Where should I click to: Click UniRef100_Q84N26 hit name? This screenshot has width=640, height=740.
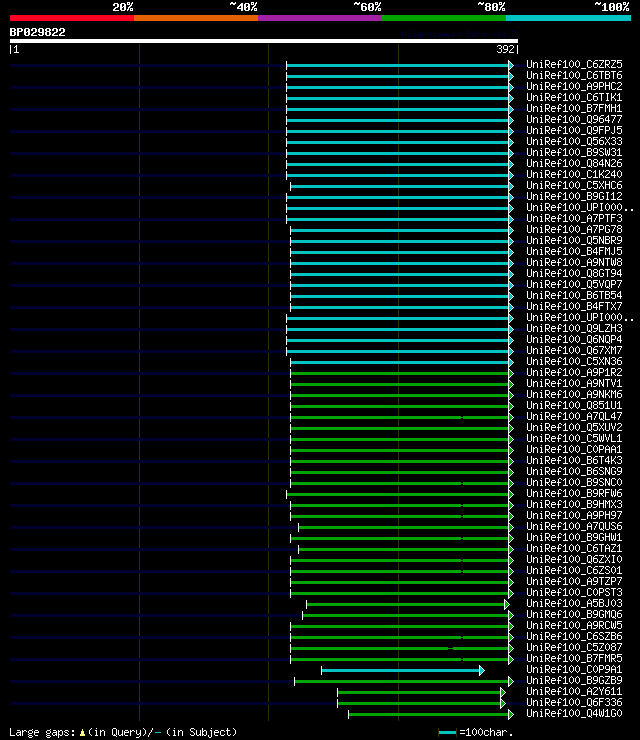(x=574, y=163)
